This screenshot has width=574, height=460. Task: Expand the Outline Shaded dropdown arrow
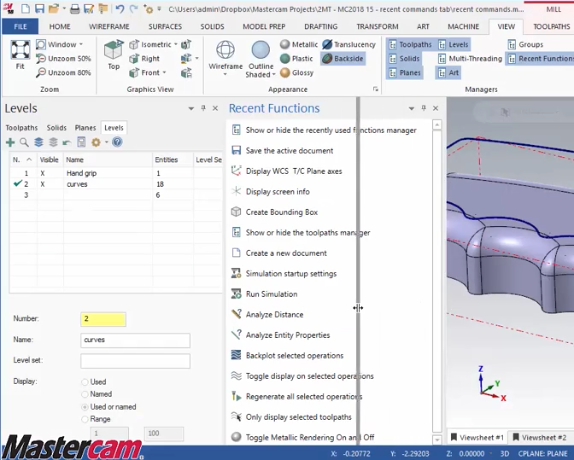(273, 75)
